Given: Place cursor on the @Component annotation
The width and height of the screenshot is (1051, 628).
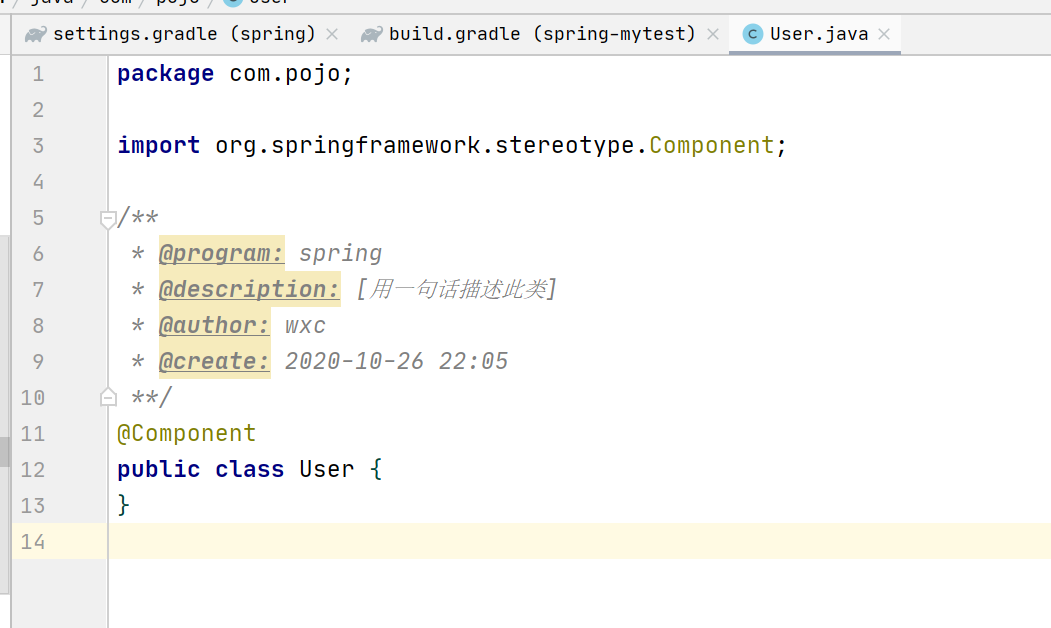Looking at the screenshot, I should pyautogui.click(x=186, y=433).
